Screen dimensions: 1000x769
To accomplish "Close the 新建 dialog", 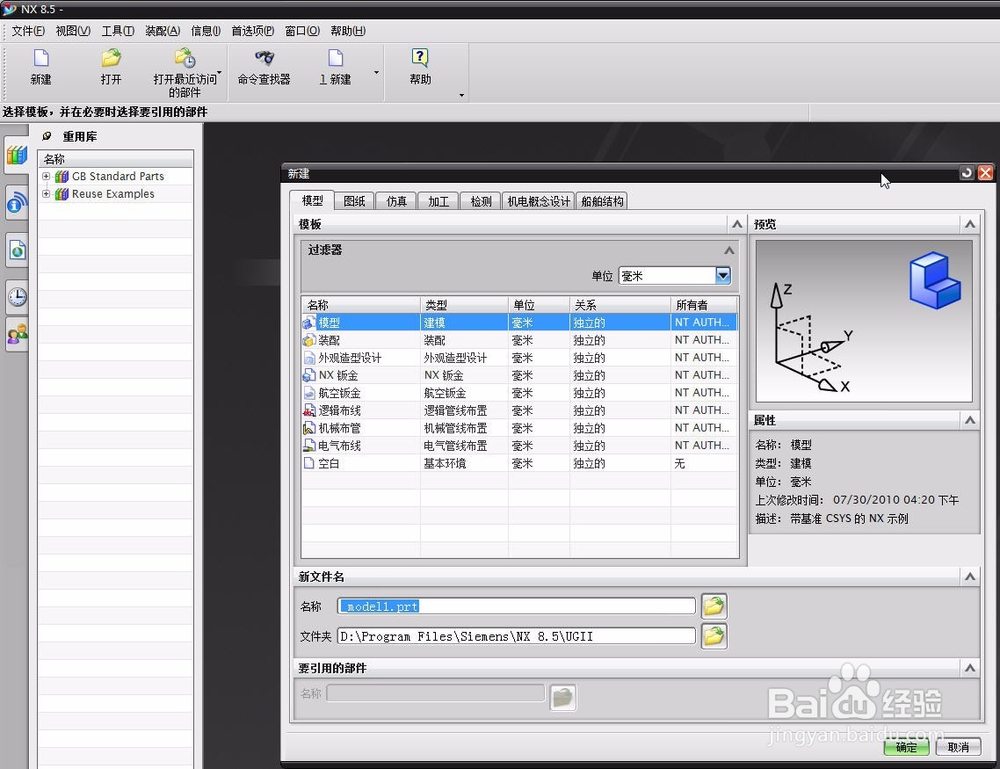I will 985,173.
